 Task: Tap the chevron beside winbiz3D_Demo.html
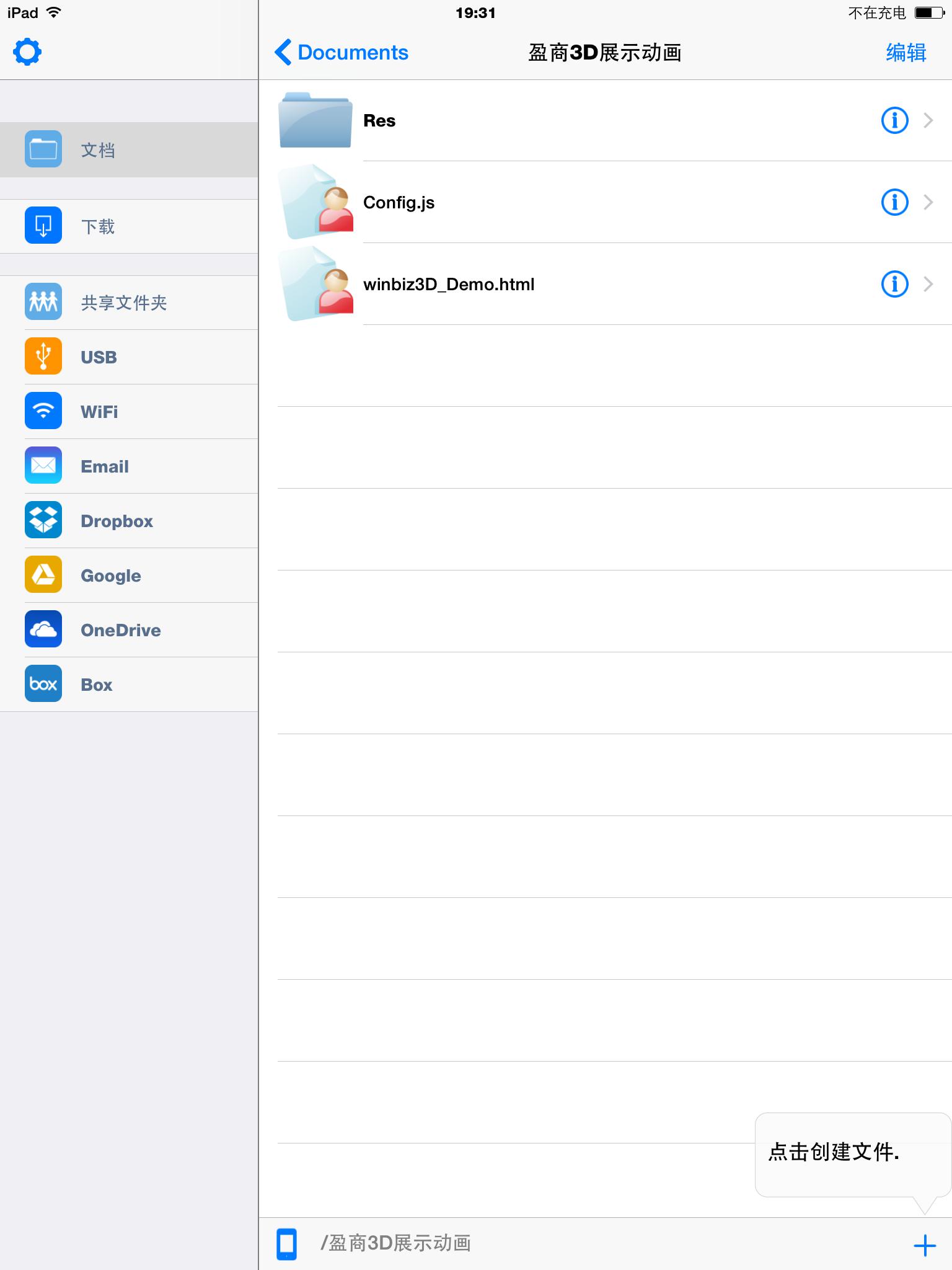928,284
